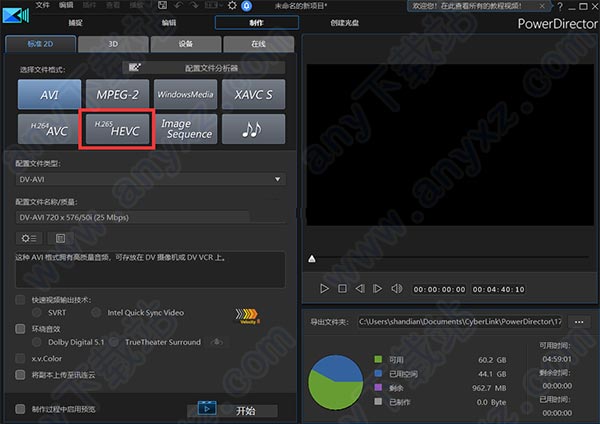Open the 配置文件分析器 profile analyzer
The width and height of the screenshot is (600, 424).
pyautogui.click(x=204, y=68)
